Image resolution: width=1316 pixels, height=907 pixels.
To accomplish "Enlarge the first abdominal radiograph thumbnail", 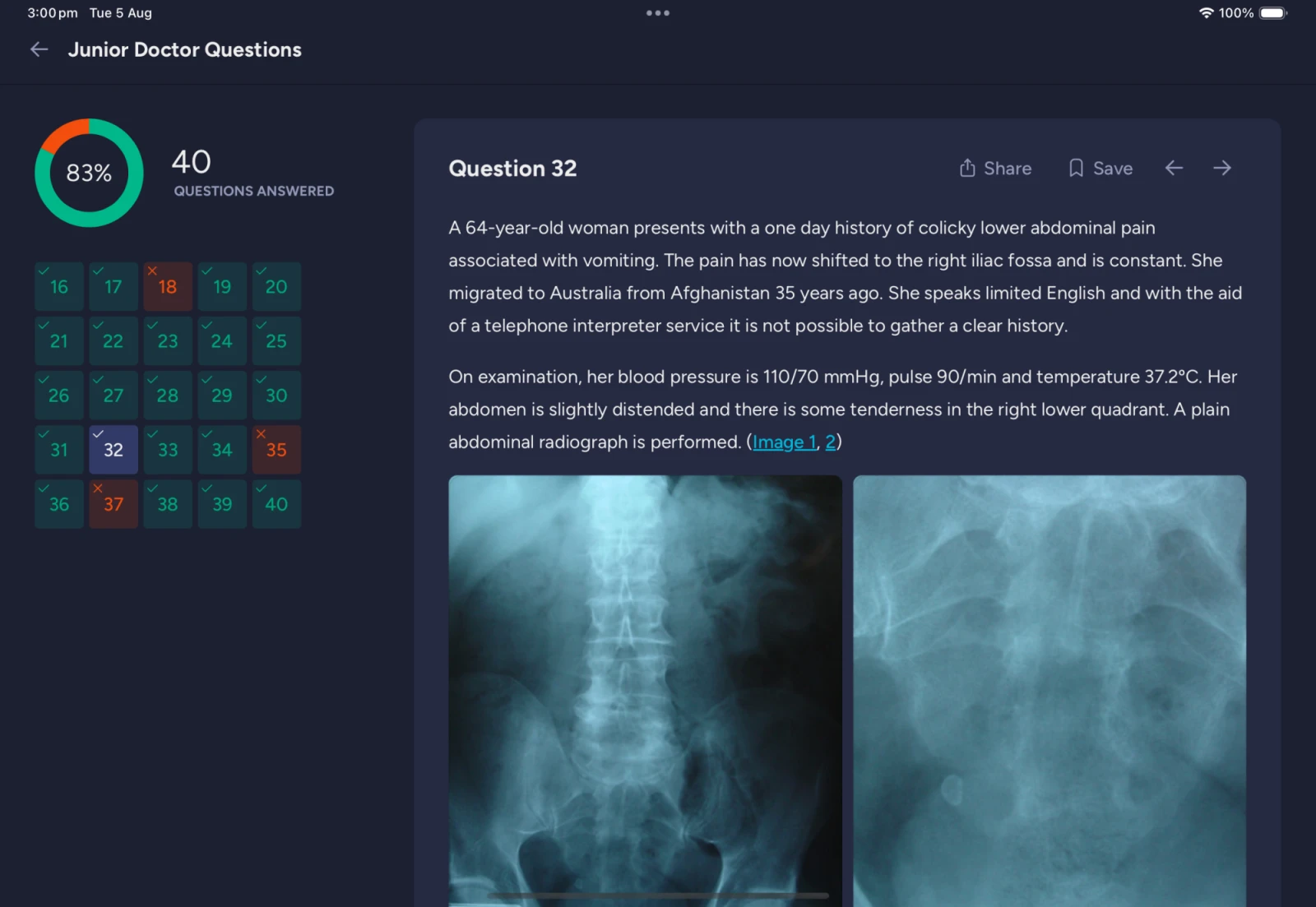I will click(645, 691).
